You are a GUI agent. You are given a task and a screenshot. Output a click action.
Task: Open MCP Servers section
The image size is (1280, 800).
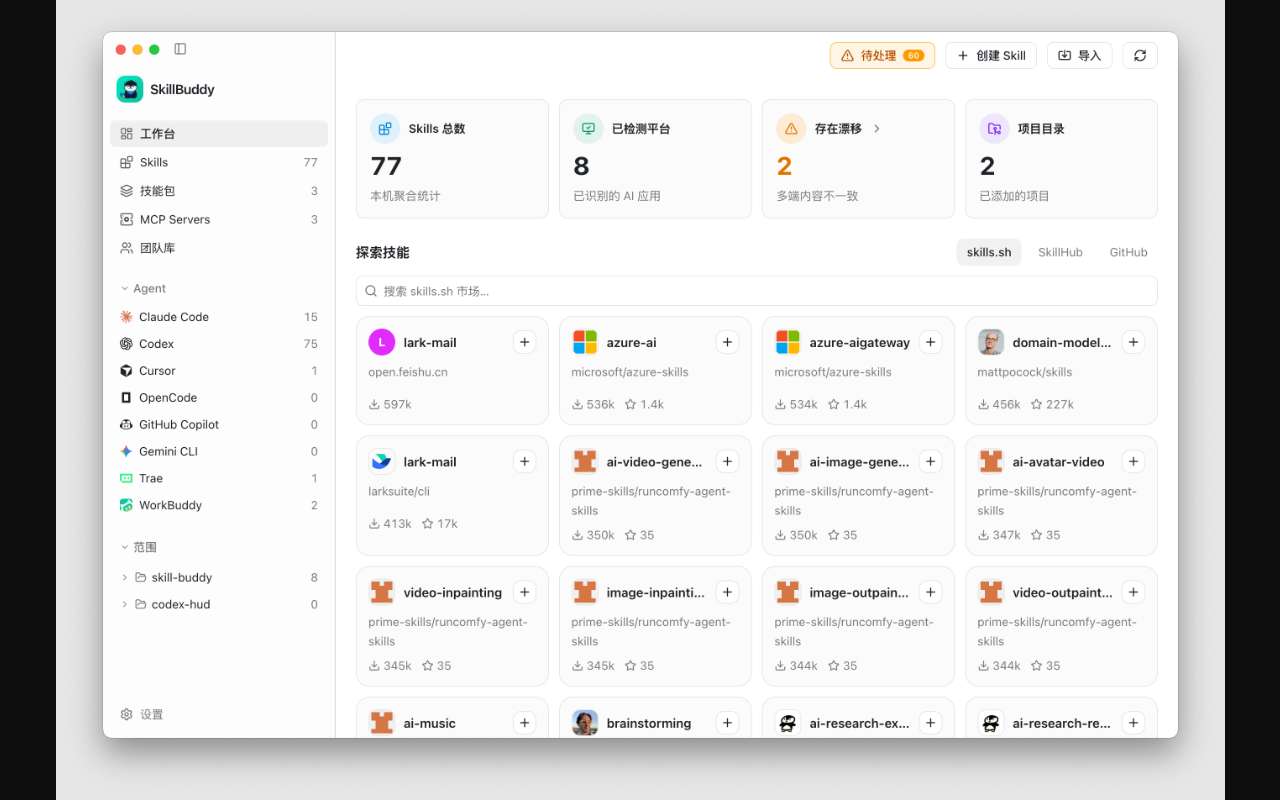coord(219,219)
